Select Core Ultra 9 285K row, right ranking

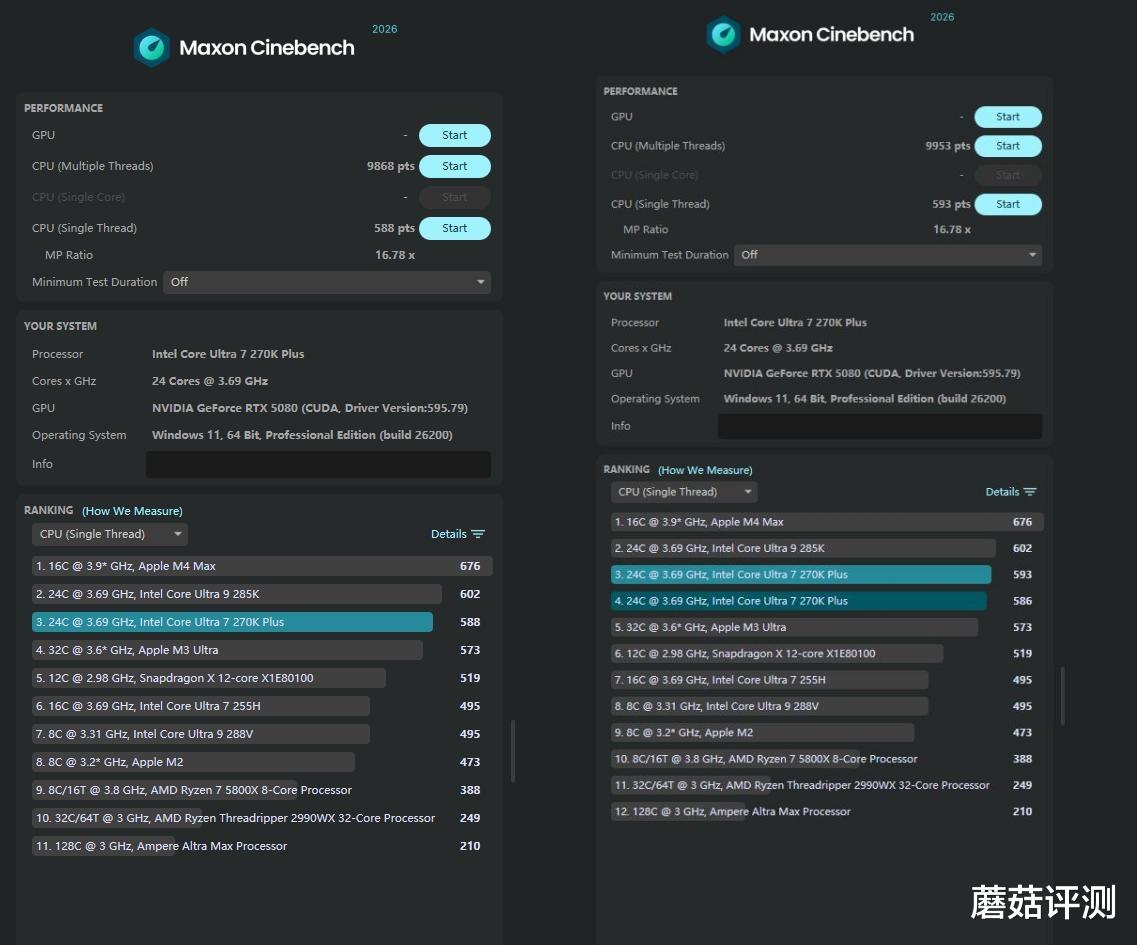(827, 548)
